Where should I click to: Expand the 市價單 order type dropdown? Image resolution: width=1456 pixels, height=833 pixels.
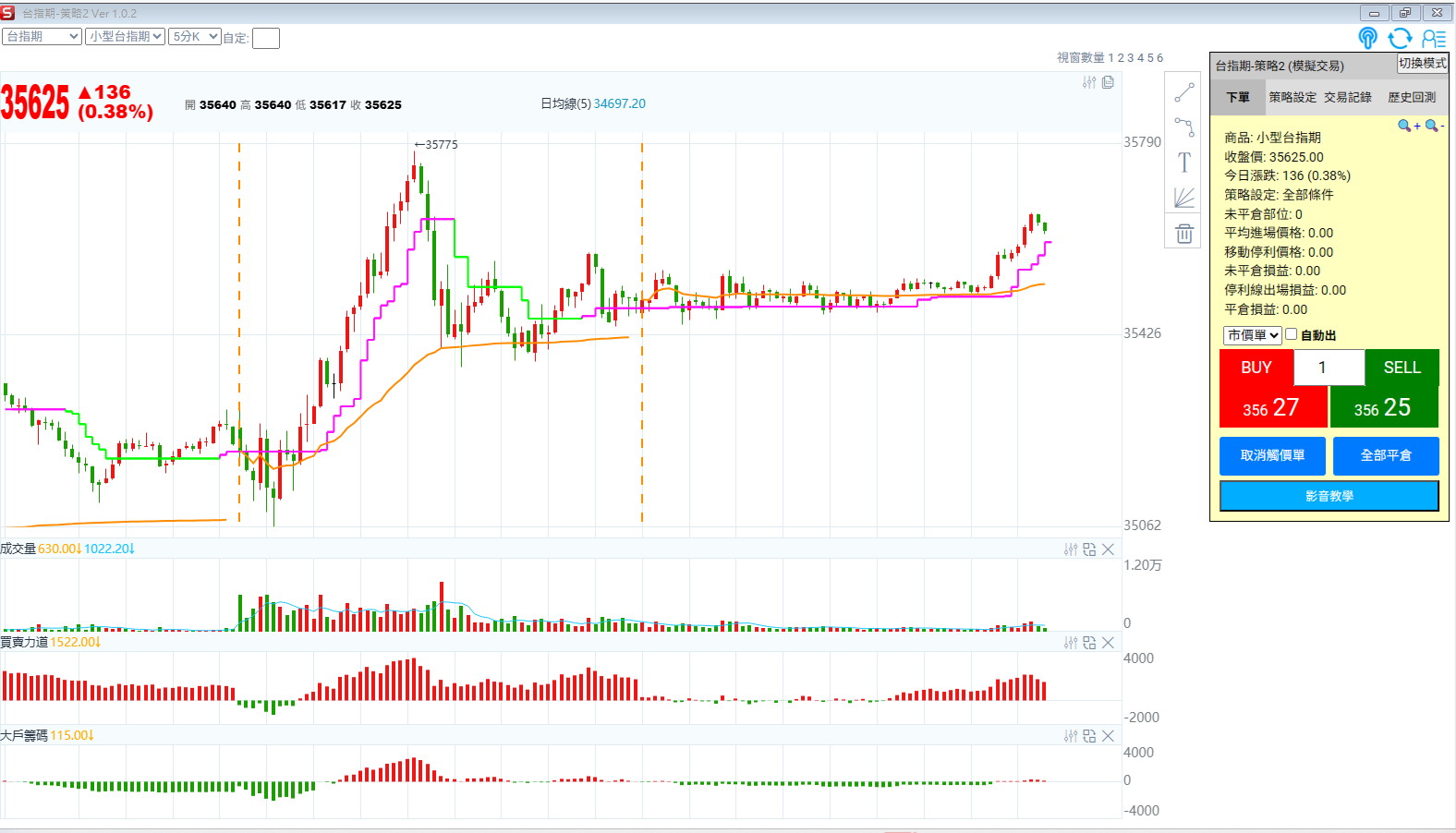pos(1253,335)
